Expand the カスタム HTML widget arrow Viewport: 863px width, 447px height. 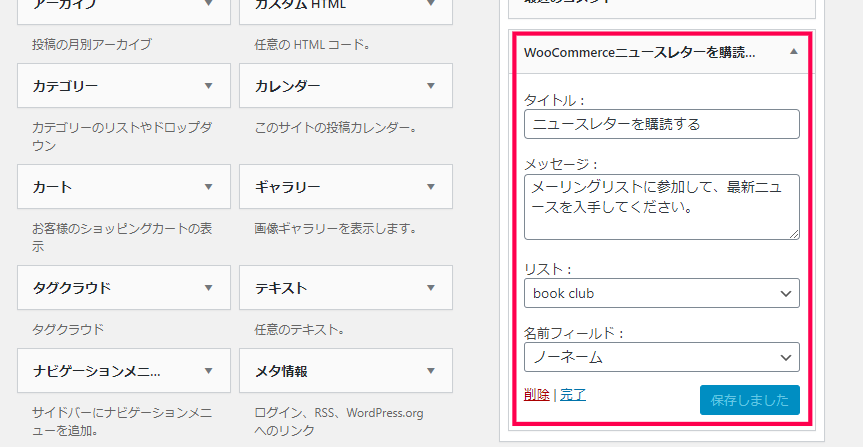(x=431, y=4)
